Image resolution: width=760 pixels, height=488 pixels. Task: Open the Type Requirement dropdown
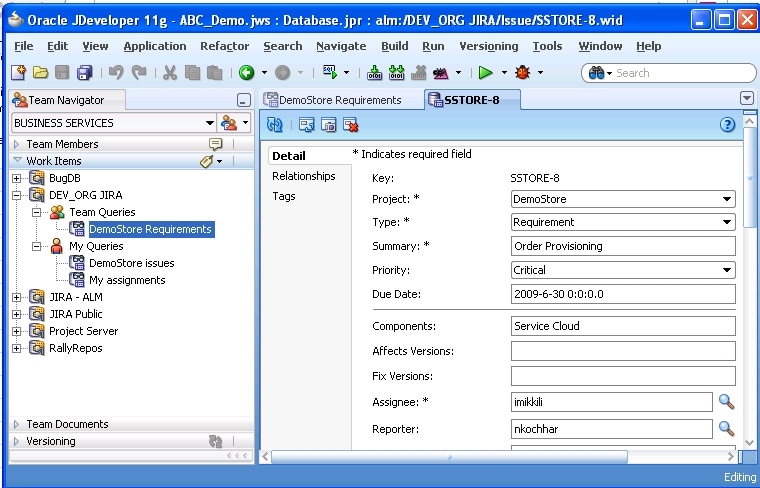point(727,222)
